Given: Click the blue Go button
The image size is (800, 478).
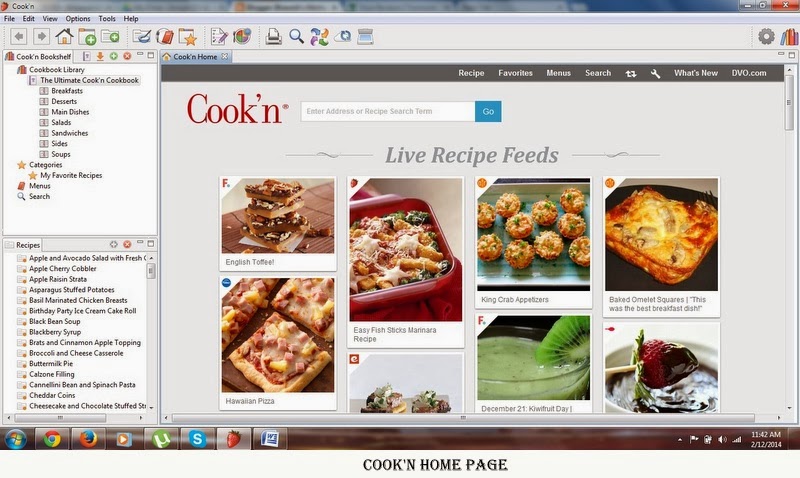Looking at the screenshot, I should (488, 111).
